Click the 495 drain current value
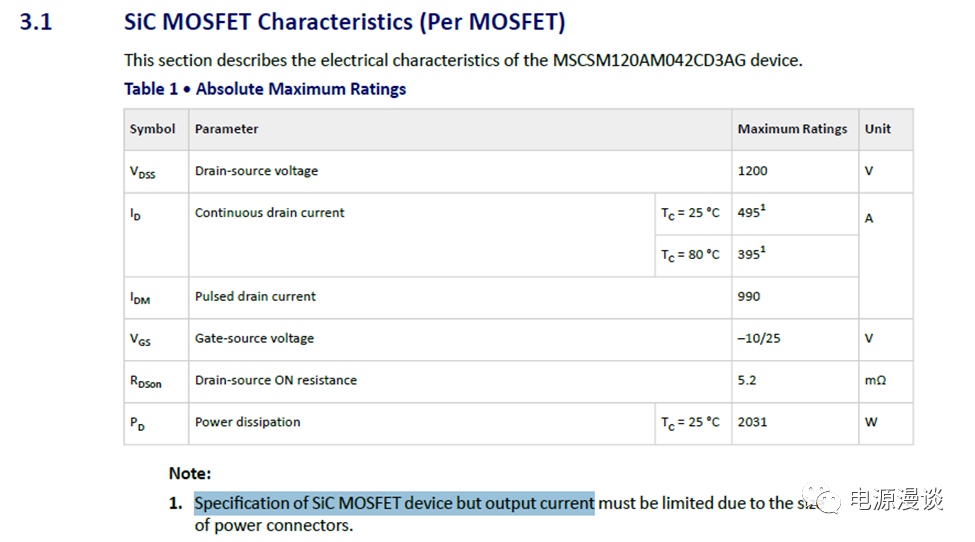Viewport: 975px width, 542px height. click(751, 213)
